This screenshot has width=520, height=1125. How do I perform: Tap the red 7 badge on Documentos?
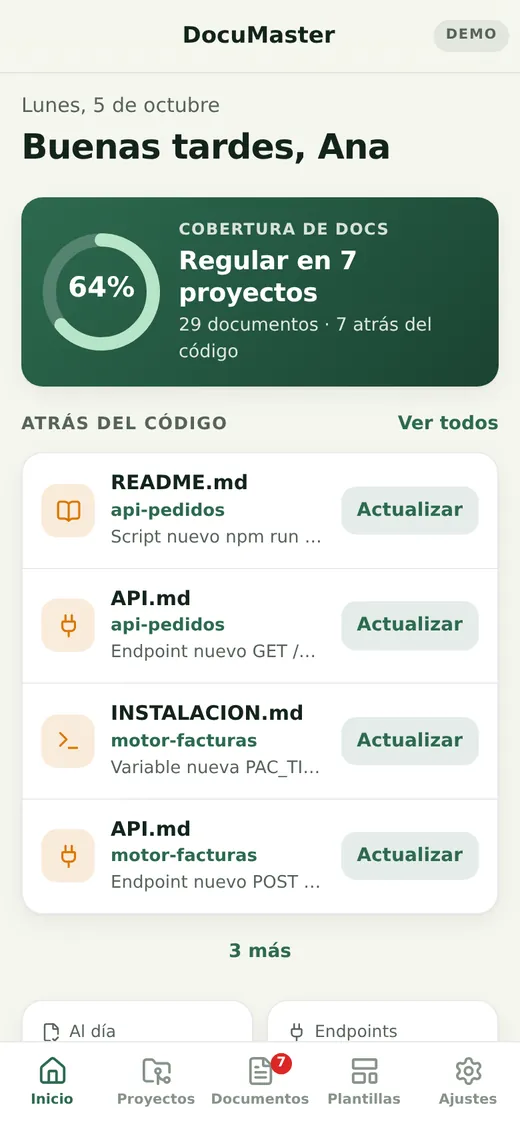[280, 1062]
